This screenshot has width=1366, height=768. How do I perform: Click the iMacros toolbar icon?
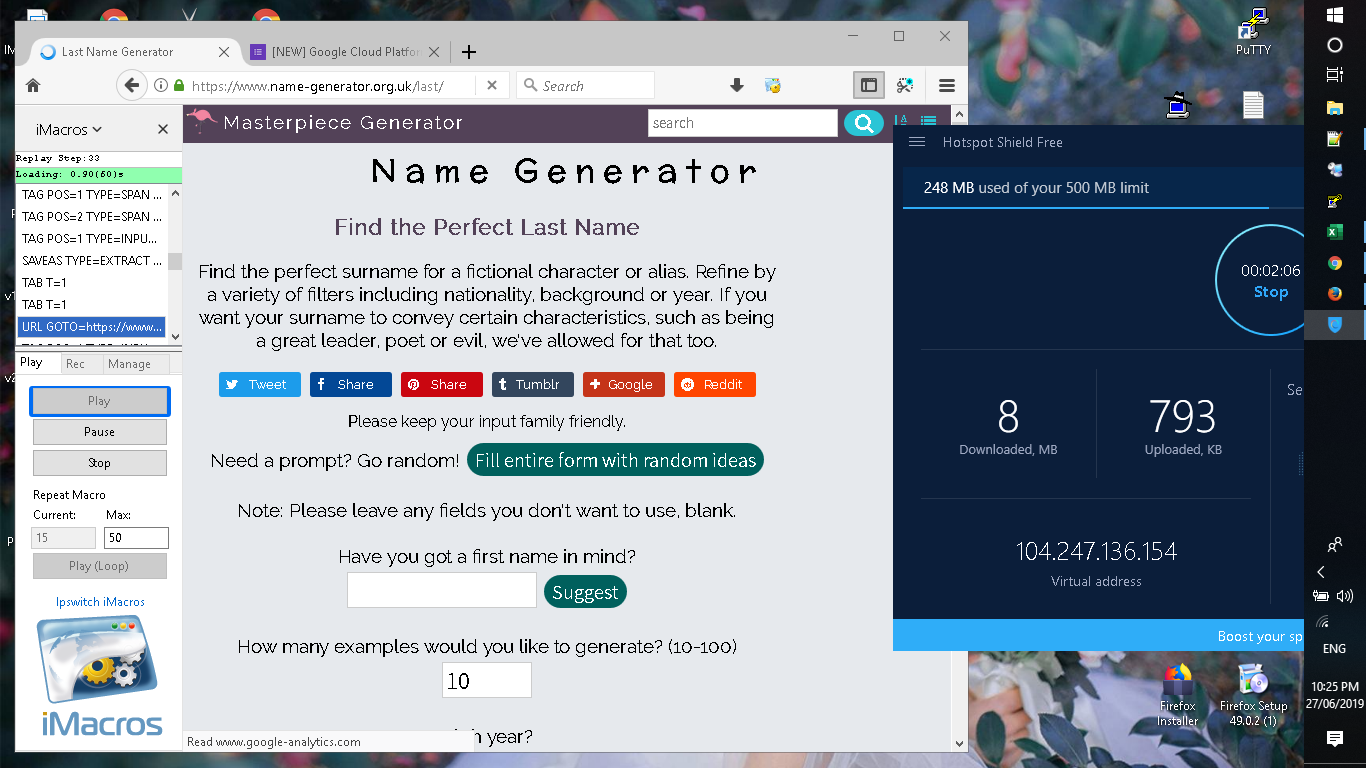point(772,86)
